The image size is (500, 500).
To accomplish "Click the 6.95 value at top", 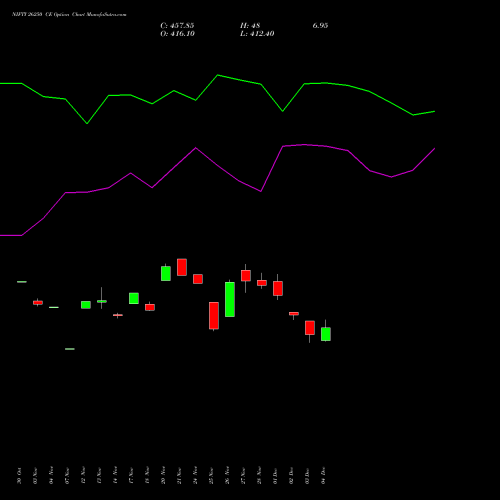I will (x=320, y=26).
